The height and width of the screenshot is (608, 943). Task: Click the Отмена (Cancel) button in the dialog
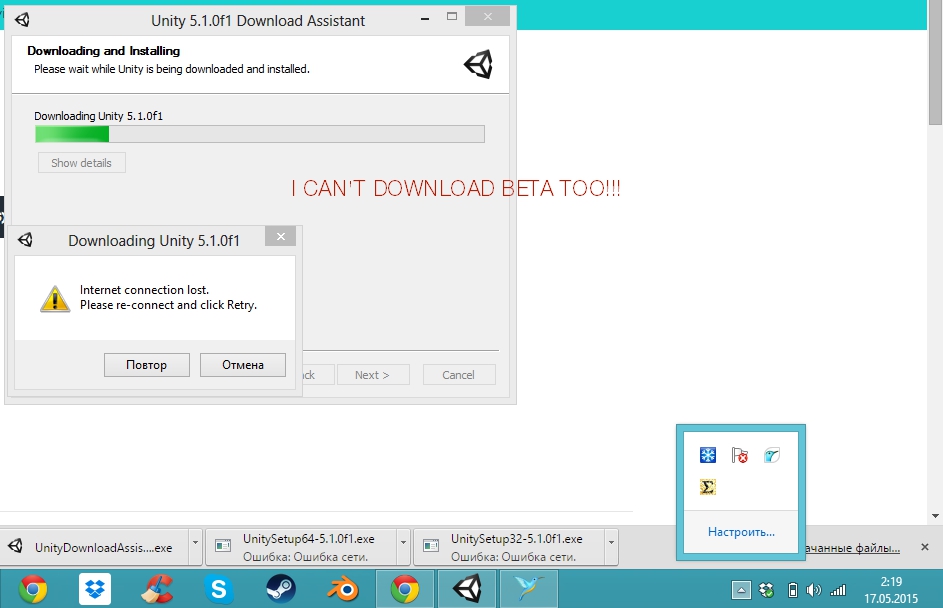point(243,365)
